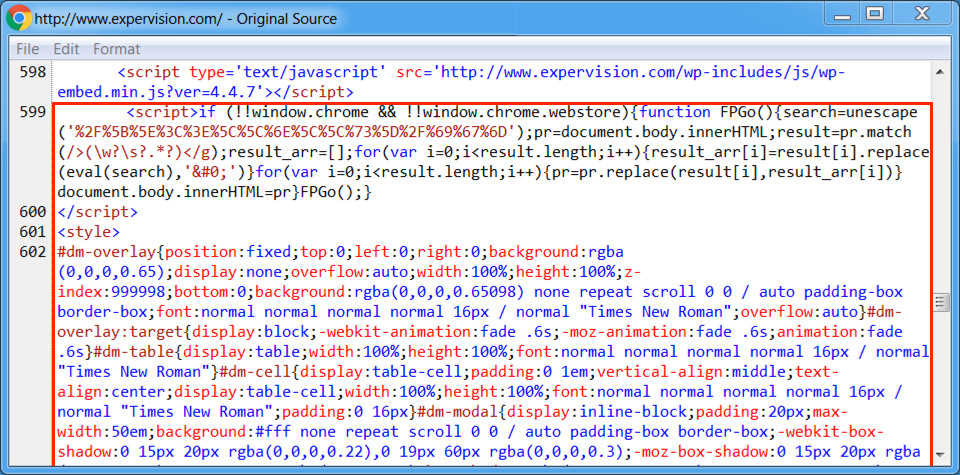Viewport: 960px width, 475px height.
Task: Click line number 599
Action: coord(33,113)
